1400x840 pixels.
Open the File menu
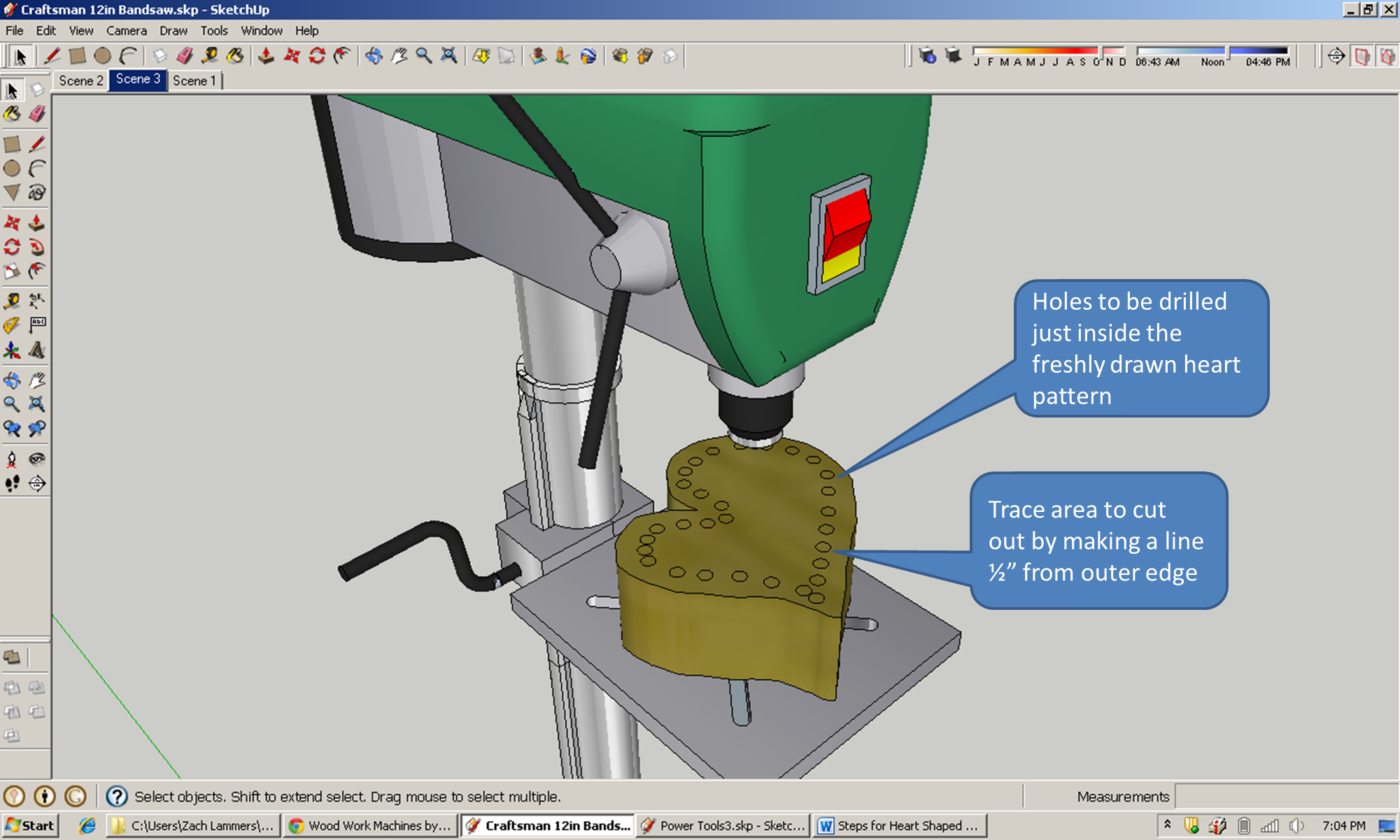point(15,31)
